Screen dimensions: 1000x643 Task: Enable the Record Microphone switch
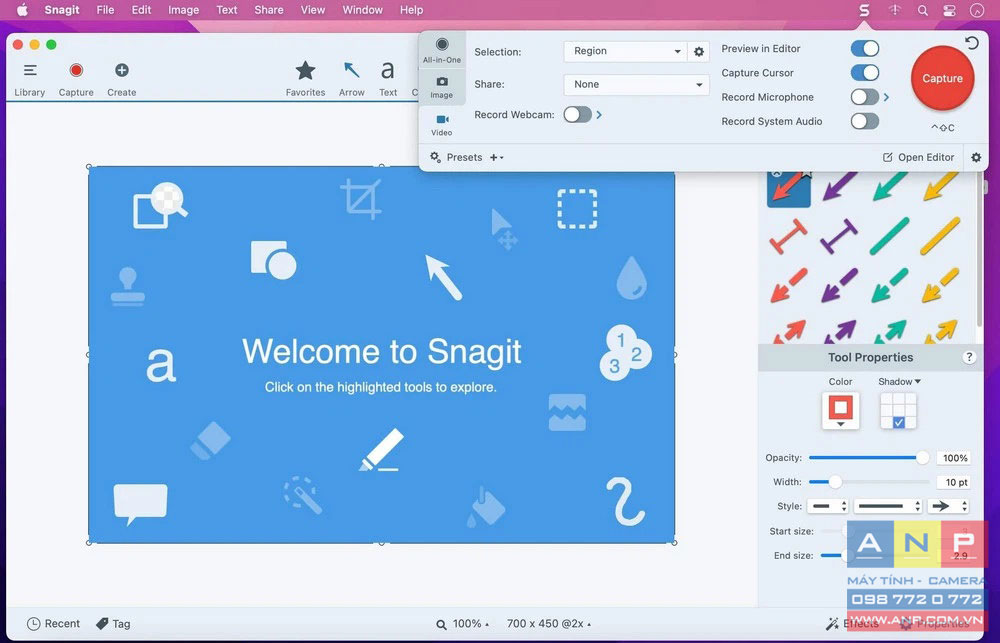(865, 97)
